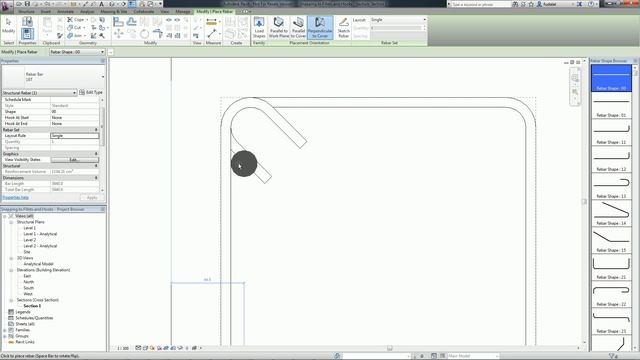Collapse the Dimensions properties group
The image size is (640, 360).
[x=96, y=178]
